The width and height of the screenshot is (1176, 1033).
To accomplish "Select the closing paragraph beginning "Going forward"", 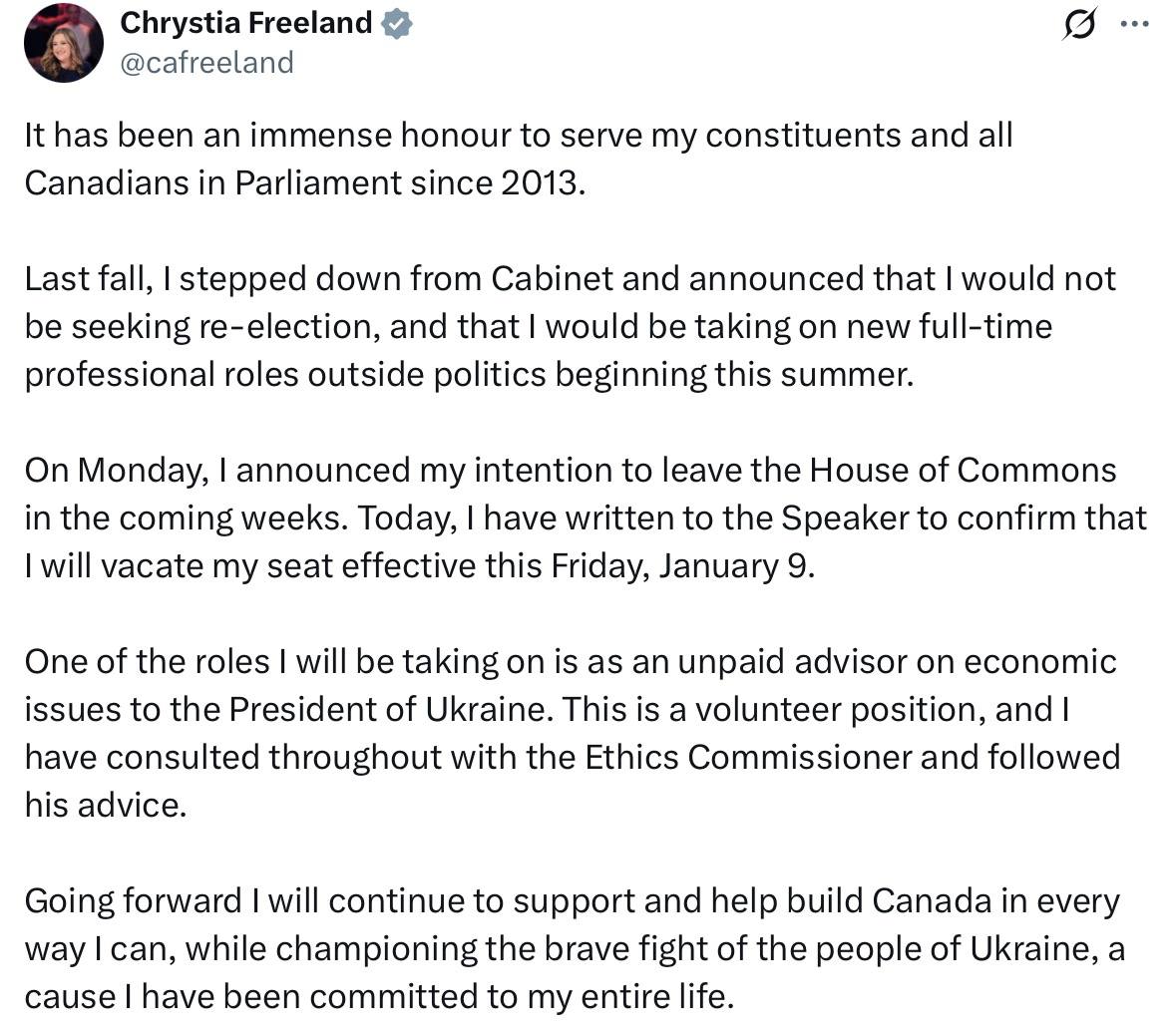I will [x=574, y=948].
